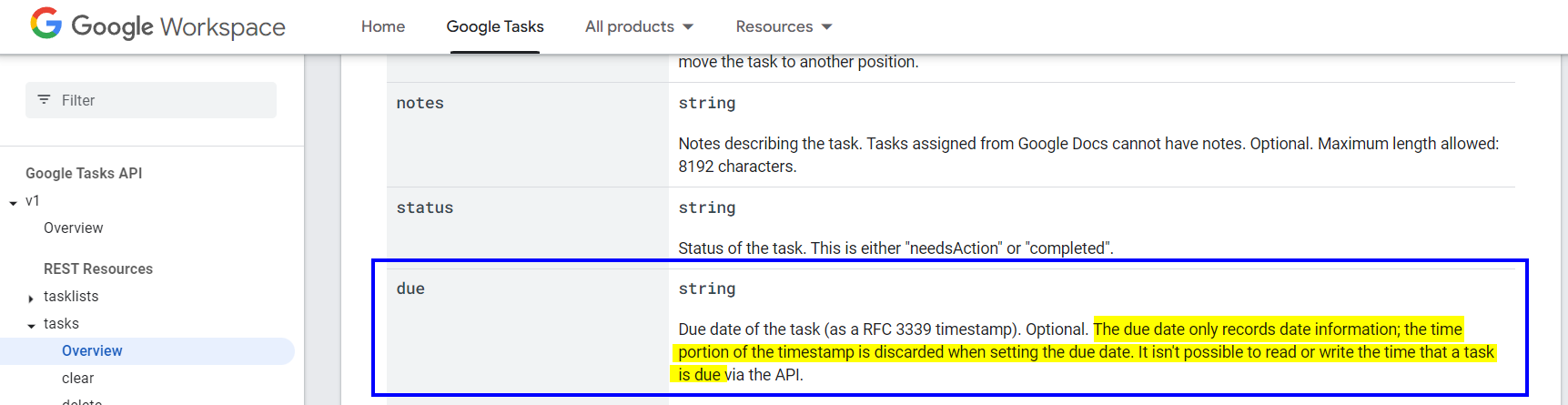Open the clear method page

pyautogui.click(x=77, y=378)
